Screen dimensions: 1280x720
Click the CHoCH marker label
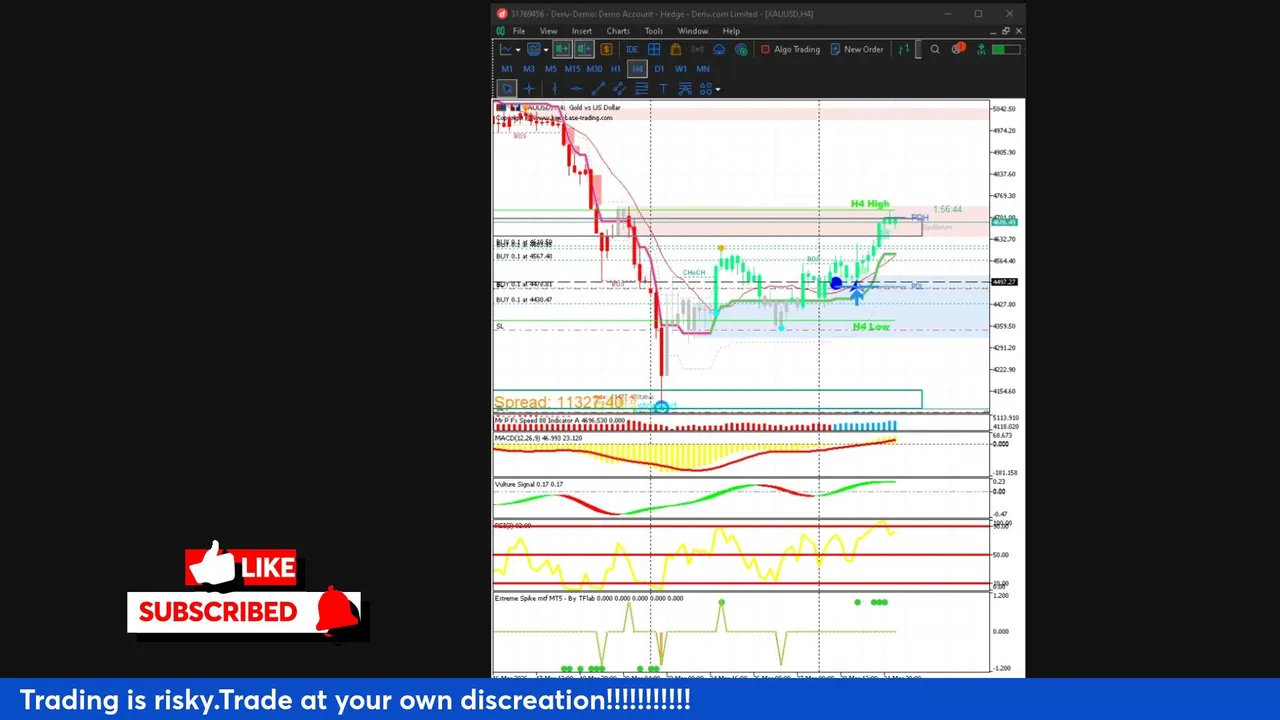pyautogui.click(x=694, y=272)
